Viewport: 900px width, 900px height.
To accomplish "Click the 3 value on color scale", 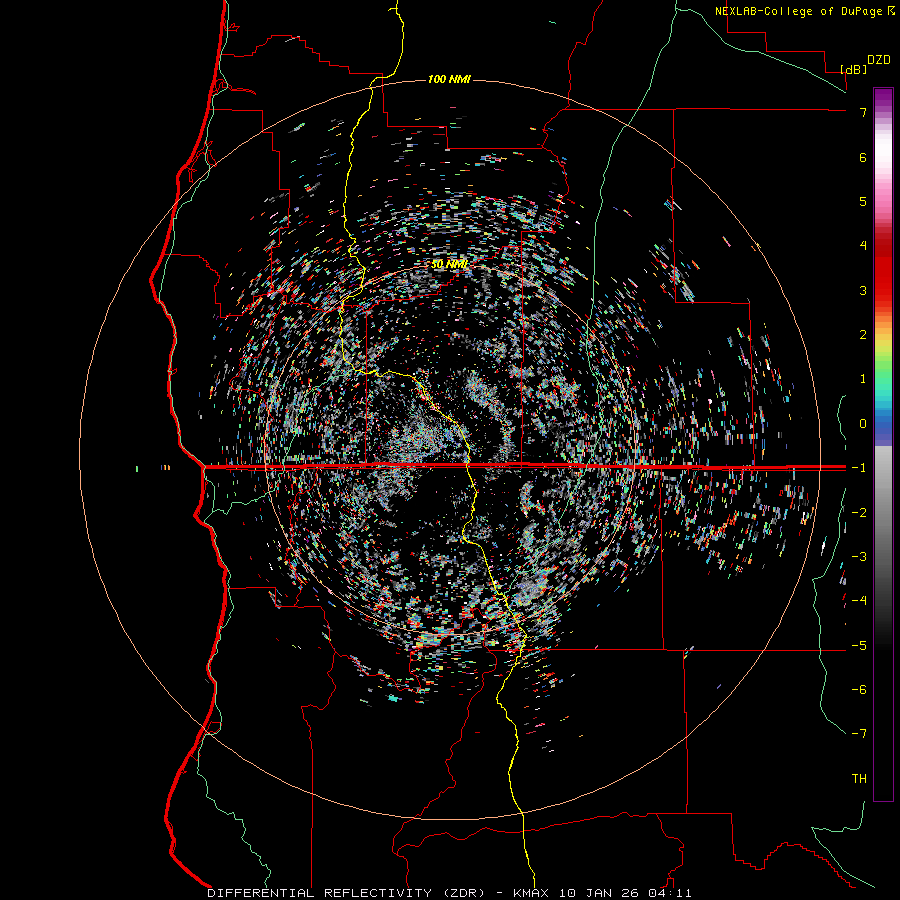I will (863, 290).
